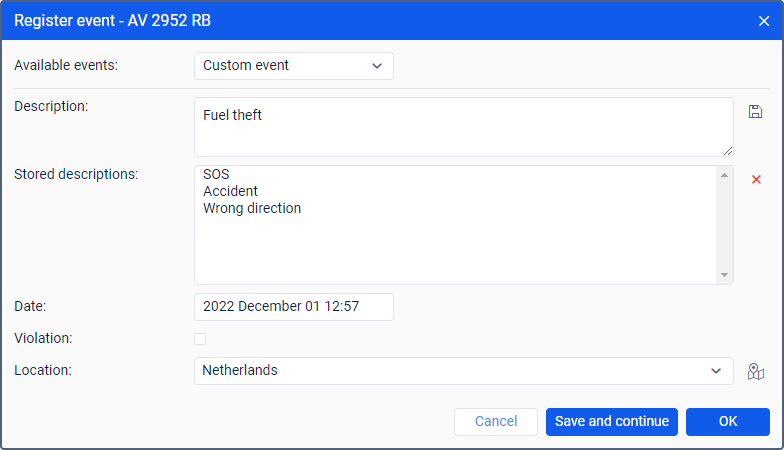Delete stored description with red X icon
784x450 pixels.
pyautogui.click(x=756, y=179)
